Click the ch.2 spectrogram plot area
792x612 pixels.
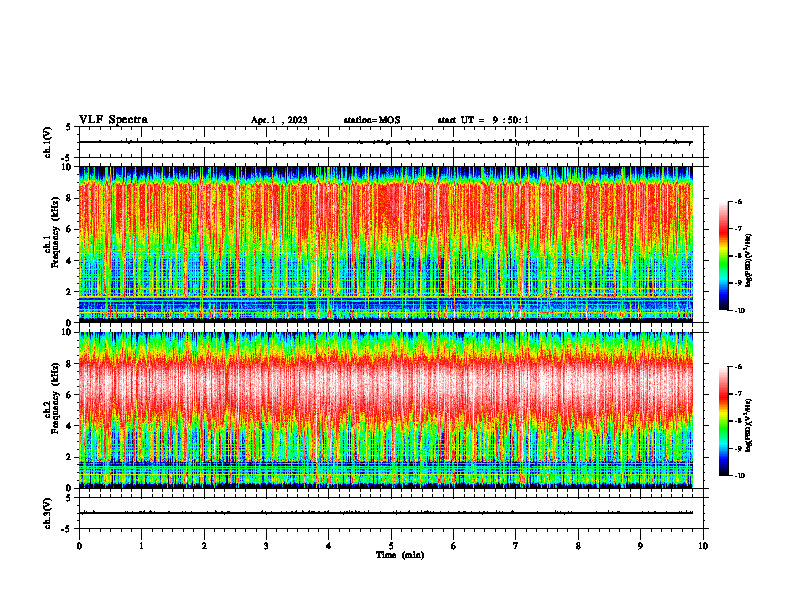pyautogui.click(x=385, y=410)
